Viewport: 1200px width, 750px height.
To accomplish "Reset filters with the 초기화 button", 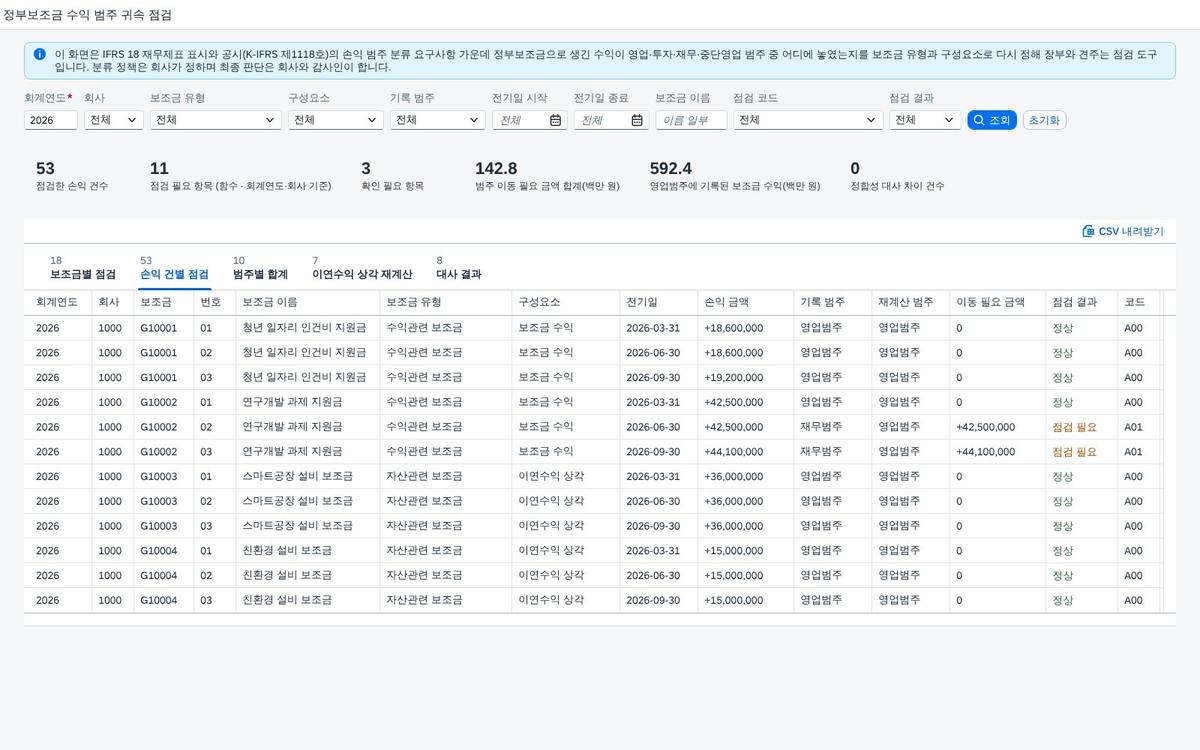I will click(1044, 120).
